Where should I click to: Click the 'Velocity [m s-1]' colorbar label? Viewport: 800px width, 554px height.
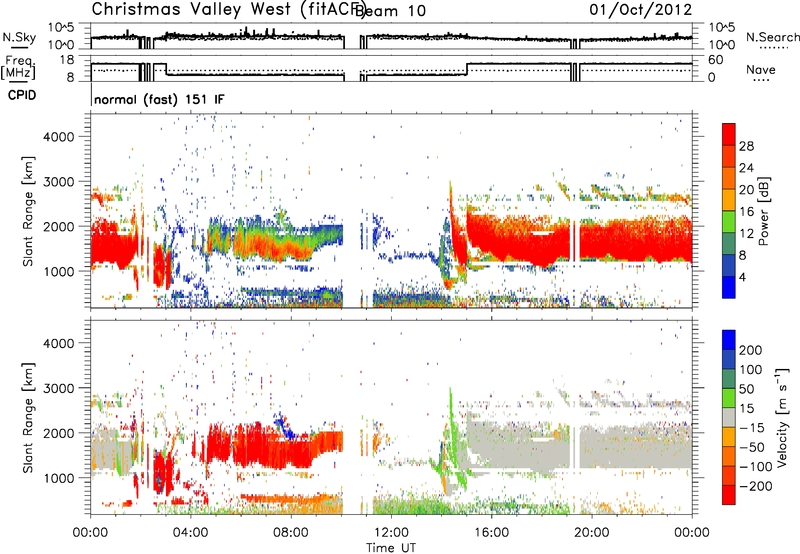click(x=782, y=417)
